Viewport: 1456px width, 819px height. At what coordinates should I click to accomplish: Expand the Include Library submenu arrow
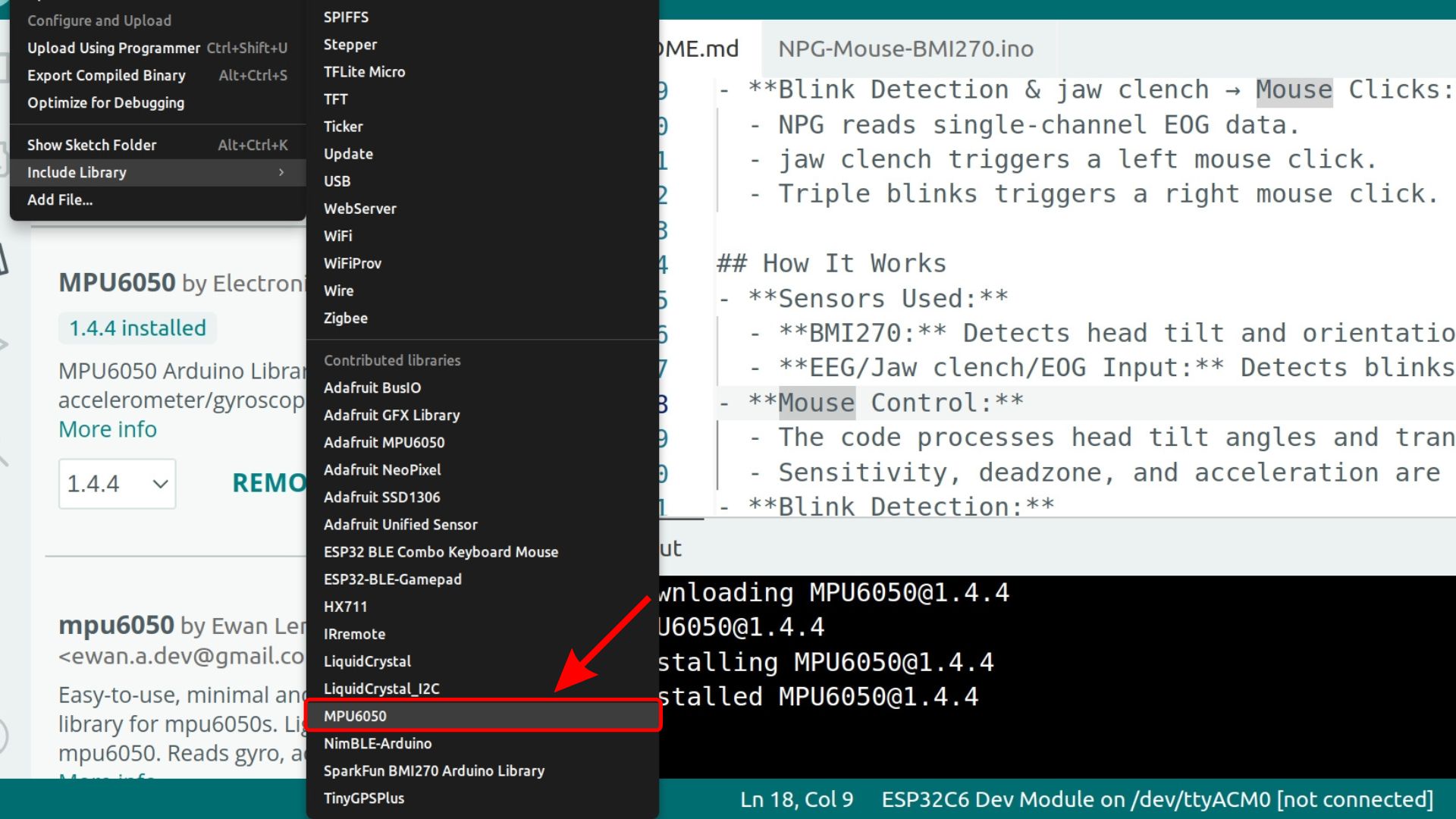[281, 172]
